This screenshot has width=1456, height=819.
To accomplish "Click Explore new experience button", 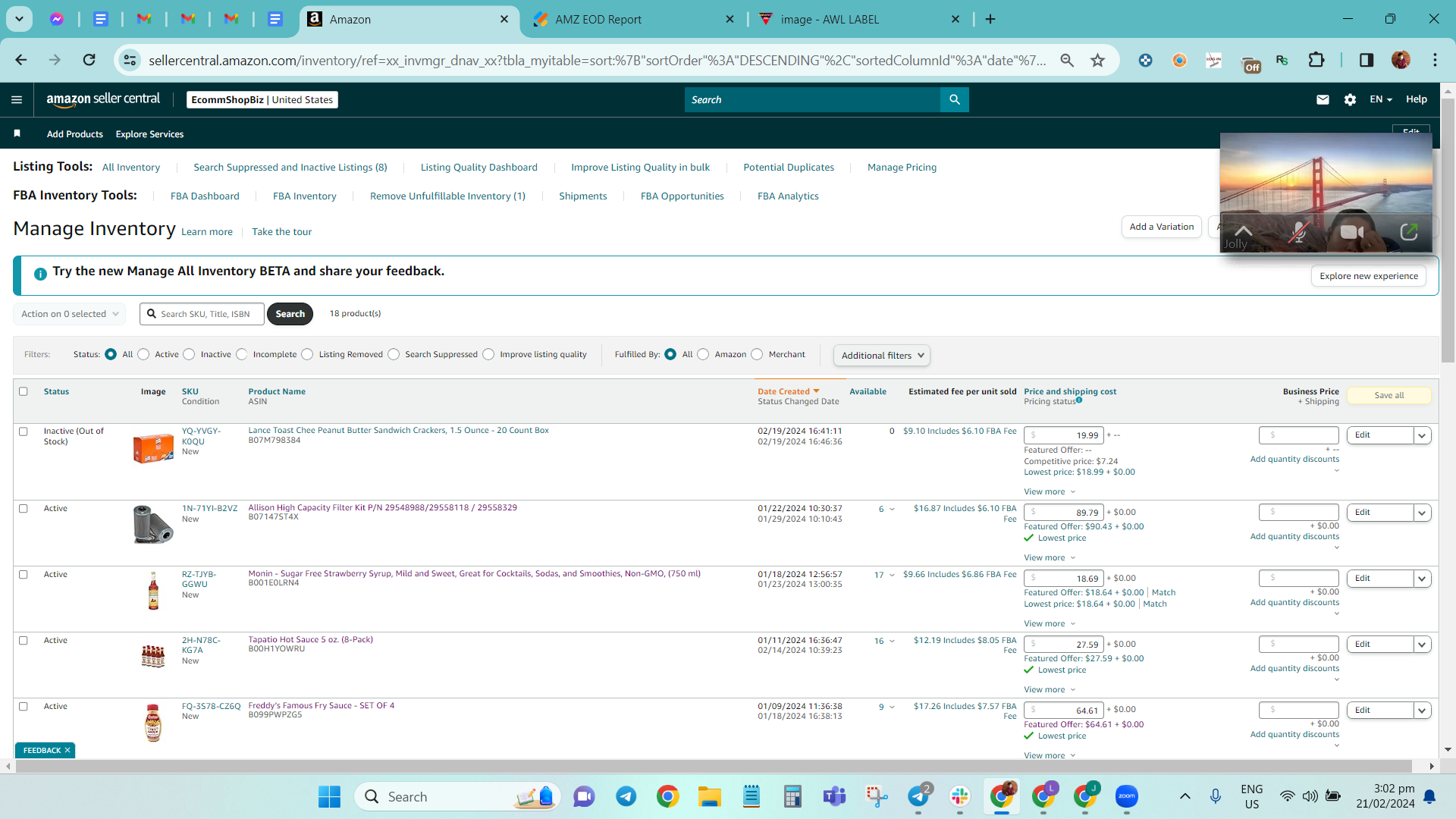I will pyautogui.click(x=1369, y=276).
